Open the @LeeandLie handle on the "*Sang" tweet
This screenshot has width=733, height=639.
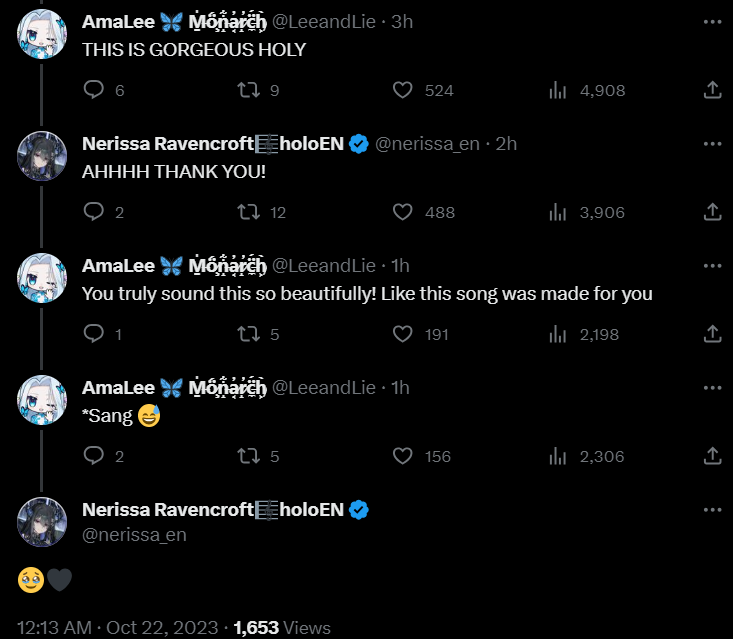324,388
